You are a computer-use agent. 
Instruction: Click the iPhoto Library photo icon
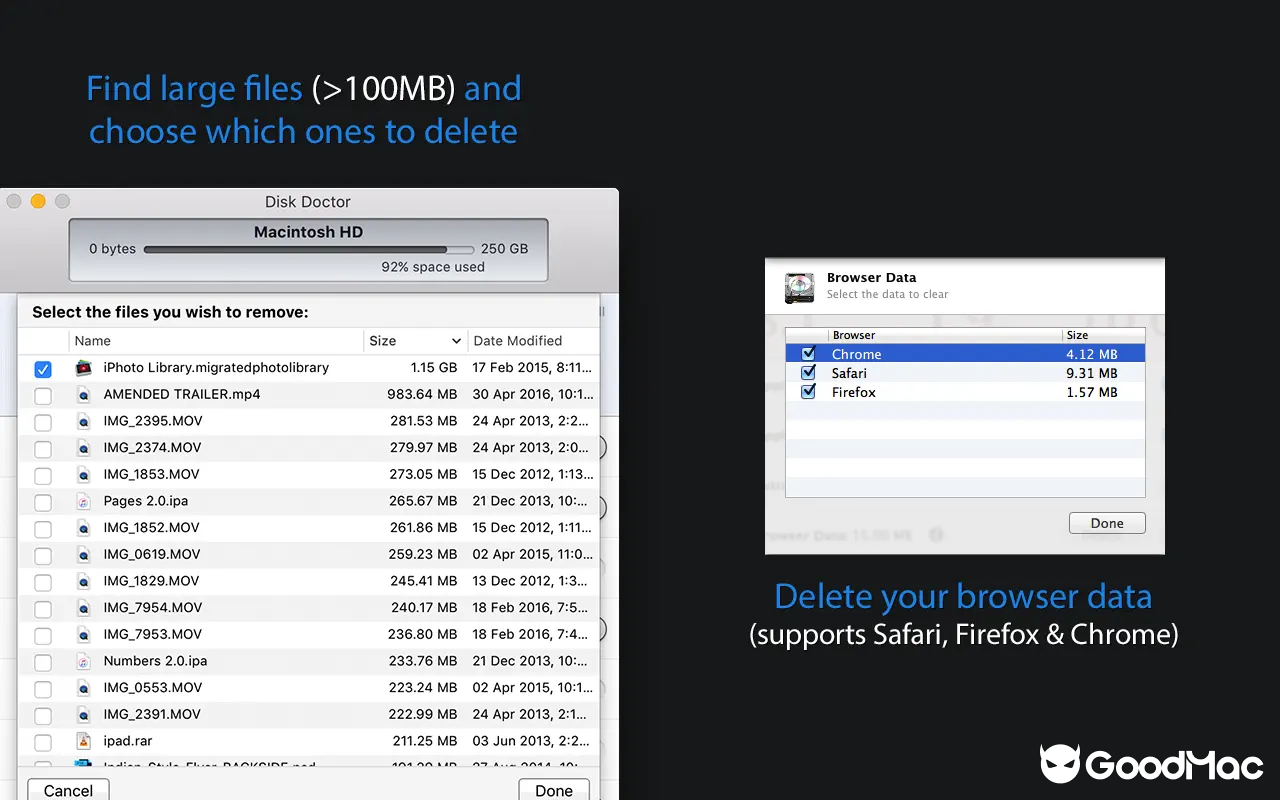[x=83, y=368]
